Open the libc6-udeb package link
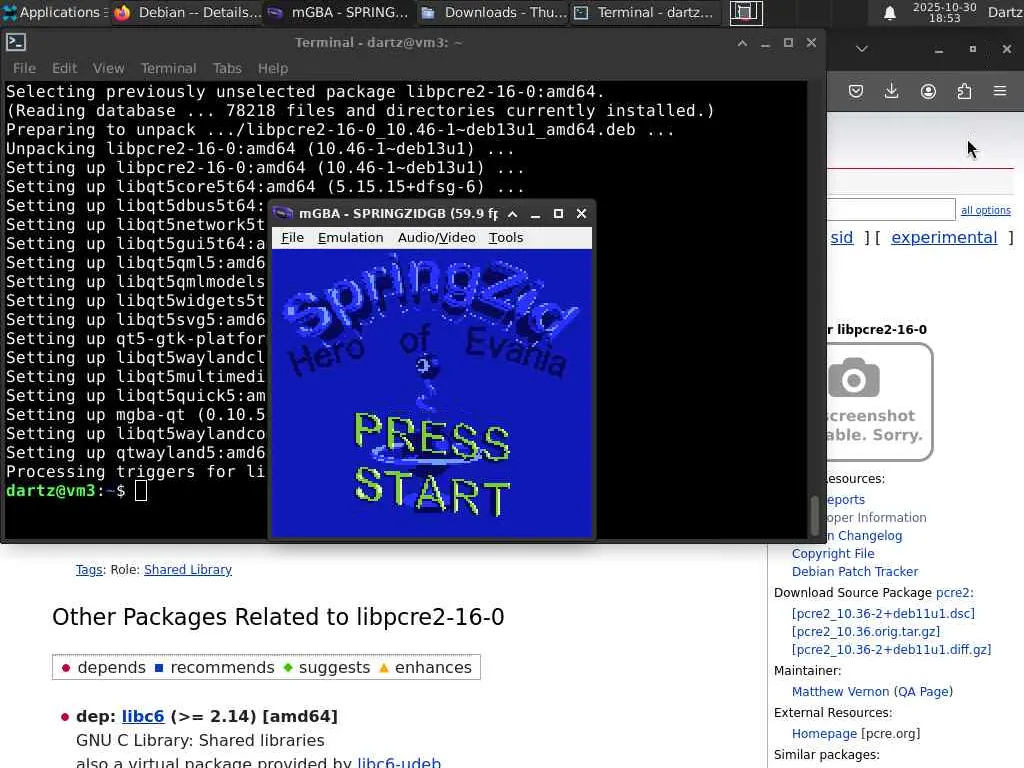The height and width of the screenshot is (768, 1024). pos(399,763)
